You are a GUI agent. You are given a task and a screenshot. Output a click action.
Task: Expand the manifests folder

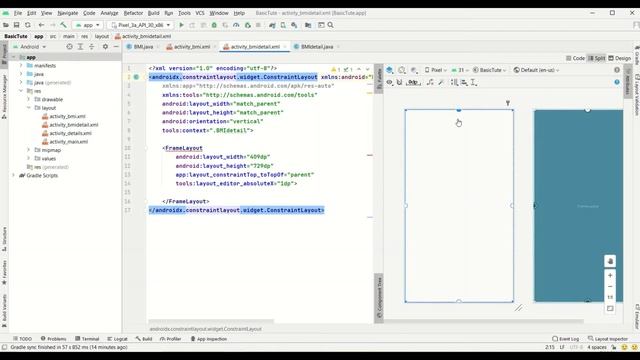coord(21,65)
